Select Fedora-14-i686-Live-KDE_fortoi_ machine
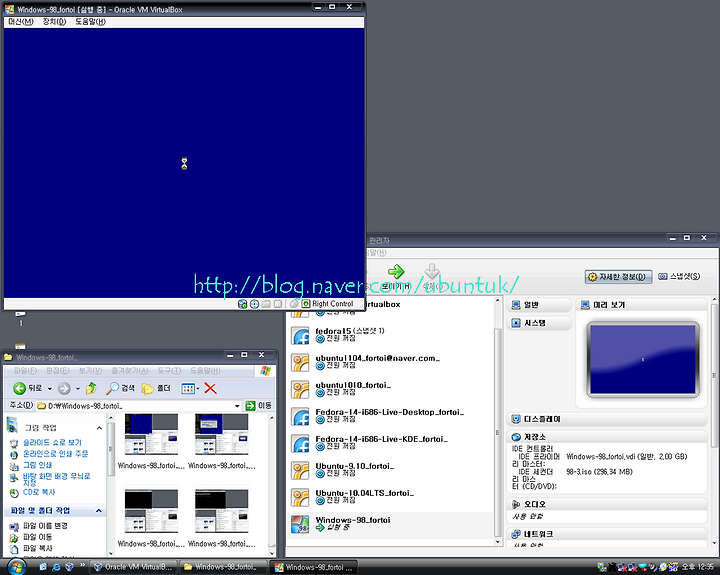The height and width of the screenshot is (575, 720). point(391,444)
